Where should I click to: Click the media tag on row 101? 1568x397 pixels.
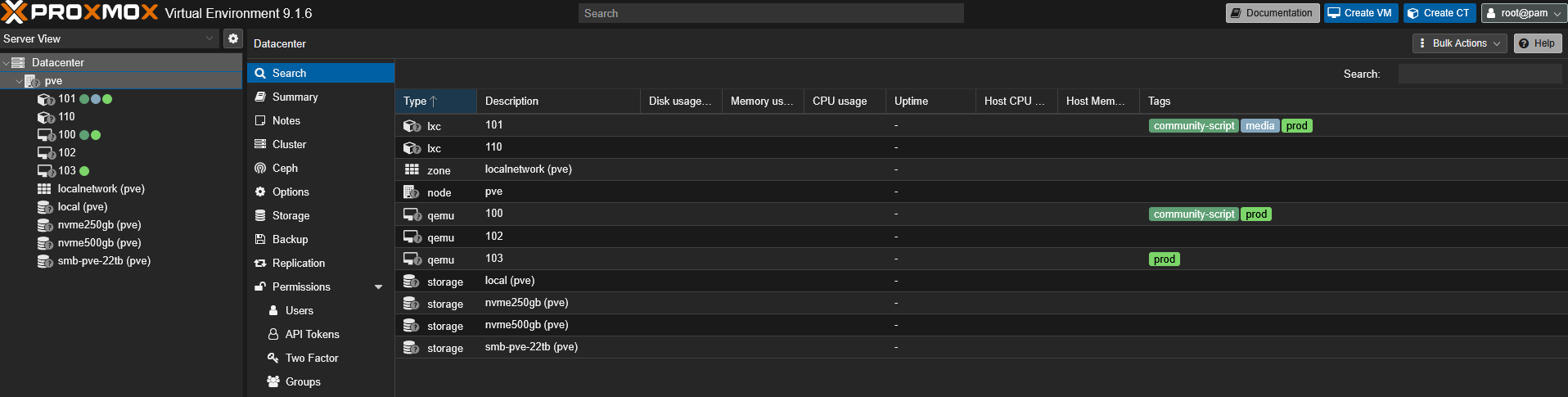[x=1259, y=126]
